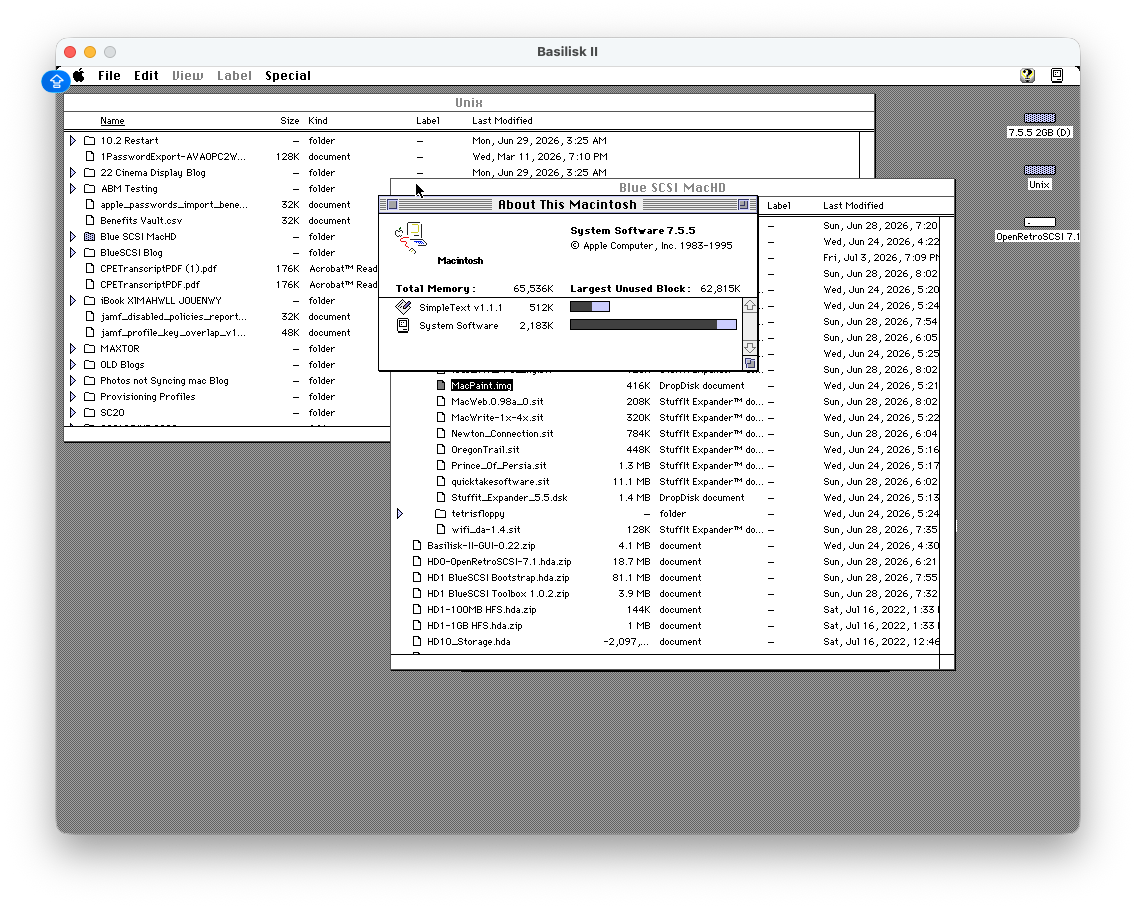Screen dimensions: 1136x908
Task: Expand the Provisioning Profiles folder
Action: click(73, 396)
